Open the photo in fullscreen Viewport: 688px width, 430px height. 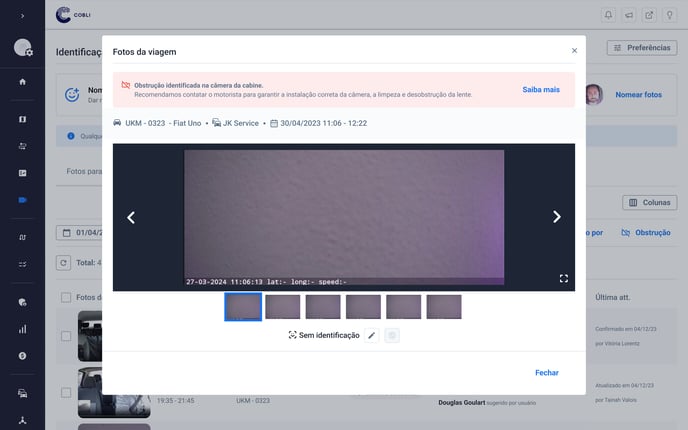tap(564, 278)
